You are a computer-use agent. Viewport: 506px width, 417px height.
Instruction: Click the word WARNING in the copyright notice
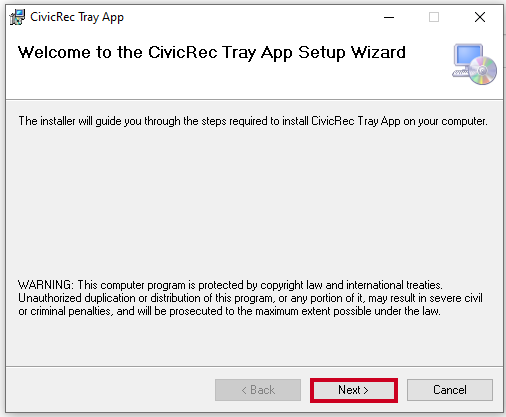45,285
